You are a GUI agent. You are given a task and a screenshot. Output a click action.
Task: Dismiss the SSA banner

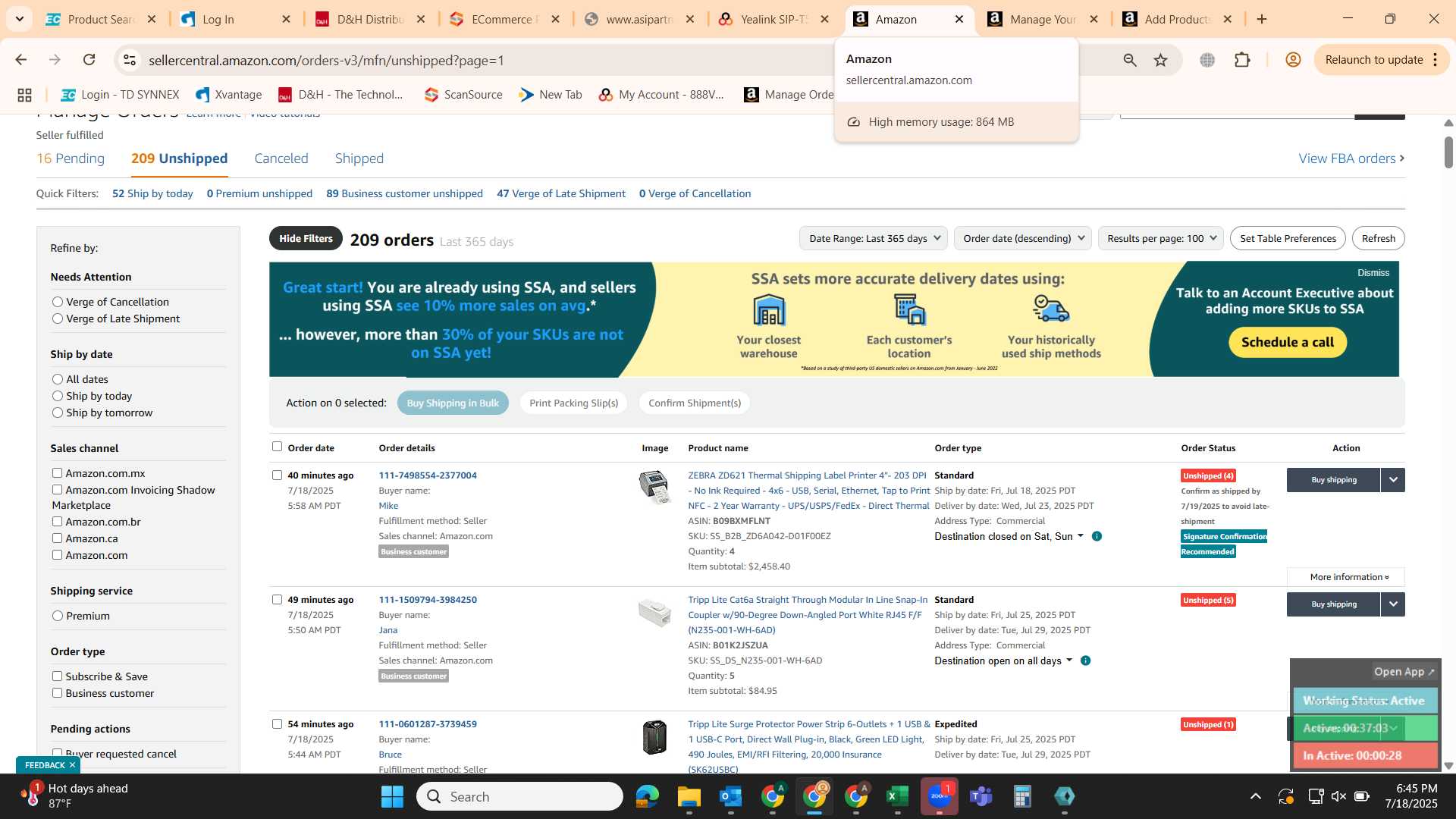click(x=1373, y=273)
